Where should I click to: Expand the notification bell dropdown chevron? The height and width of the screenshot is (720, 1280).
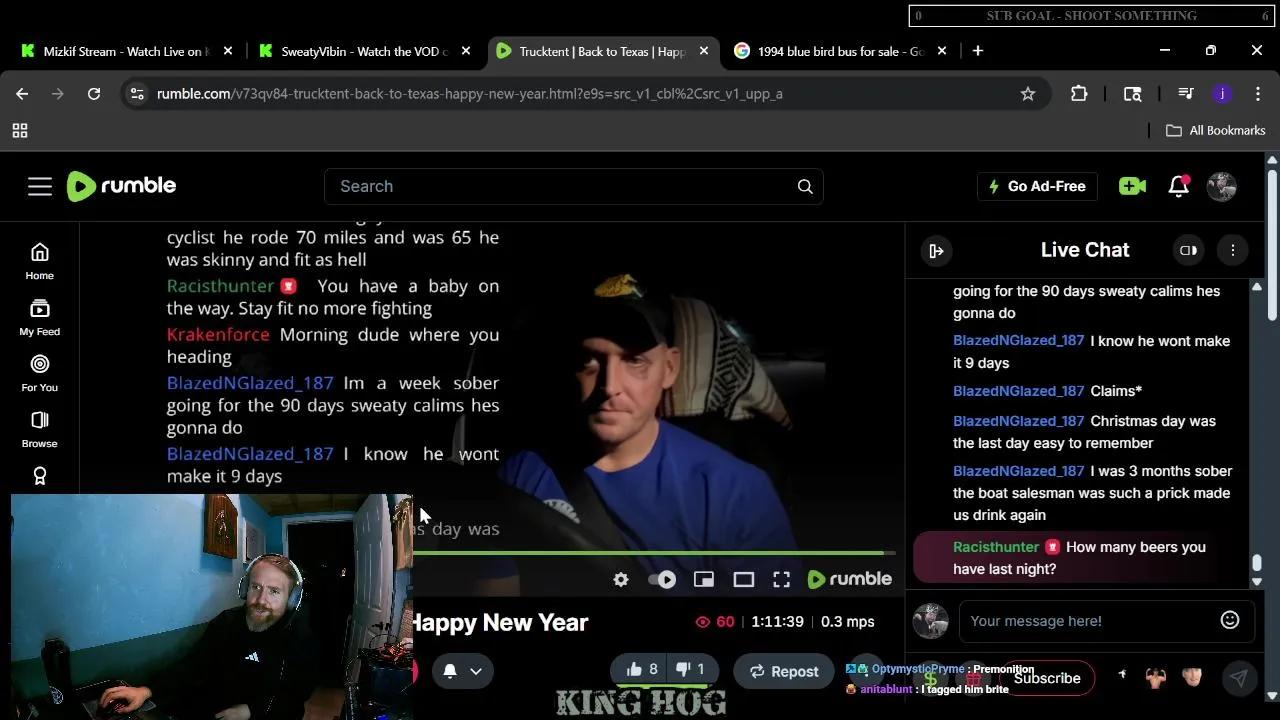475,671
